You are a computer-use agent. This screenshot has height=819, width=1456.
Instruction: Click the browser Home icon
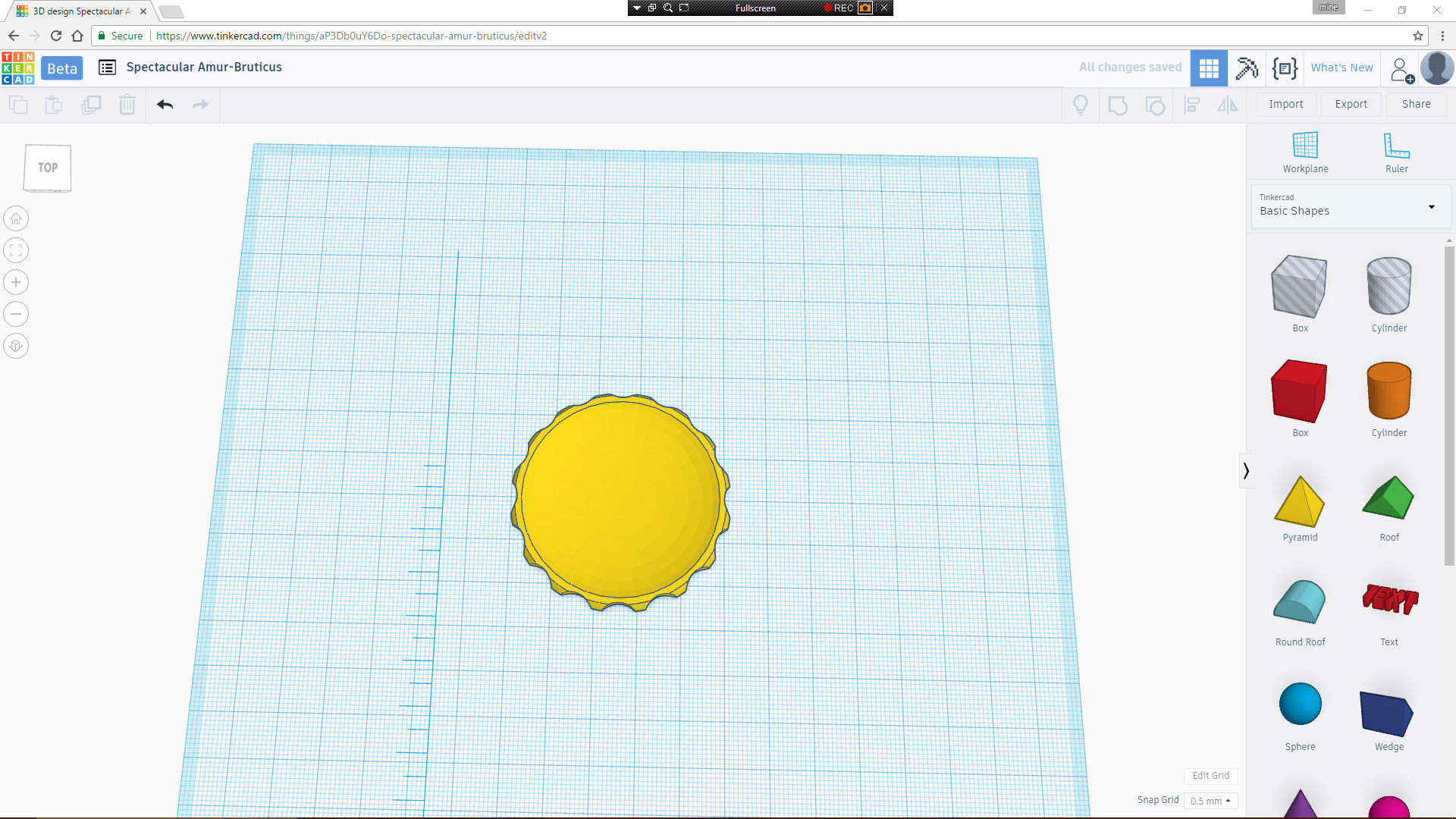[77, 36]
